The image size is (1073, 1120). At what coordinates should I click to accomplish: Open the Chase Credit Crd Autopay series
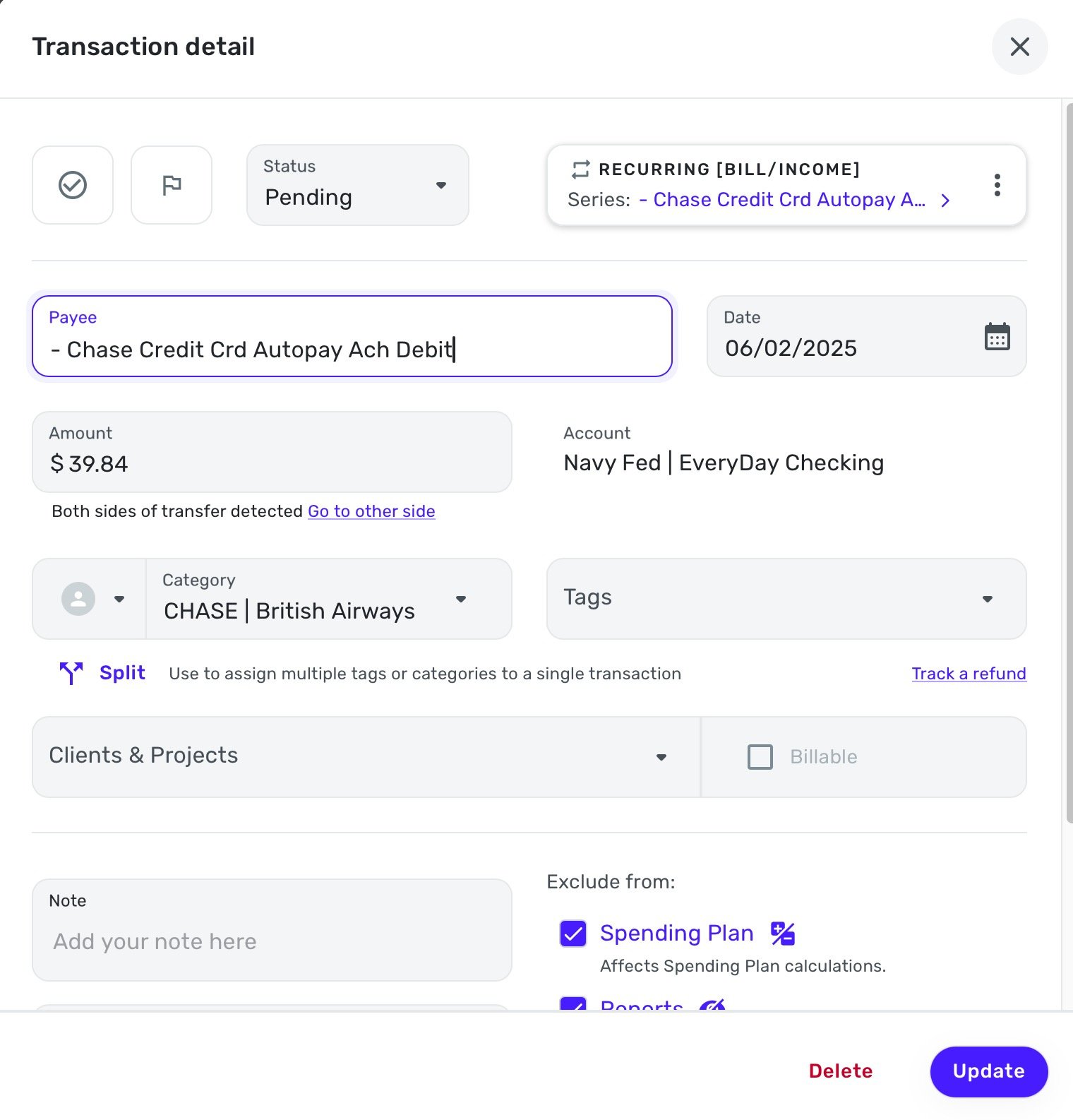(795, 200)
